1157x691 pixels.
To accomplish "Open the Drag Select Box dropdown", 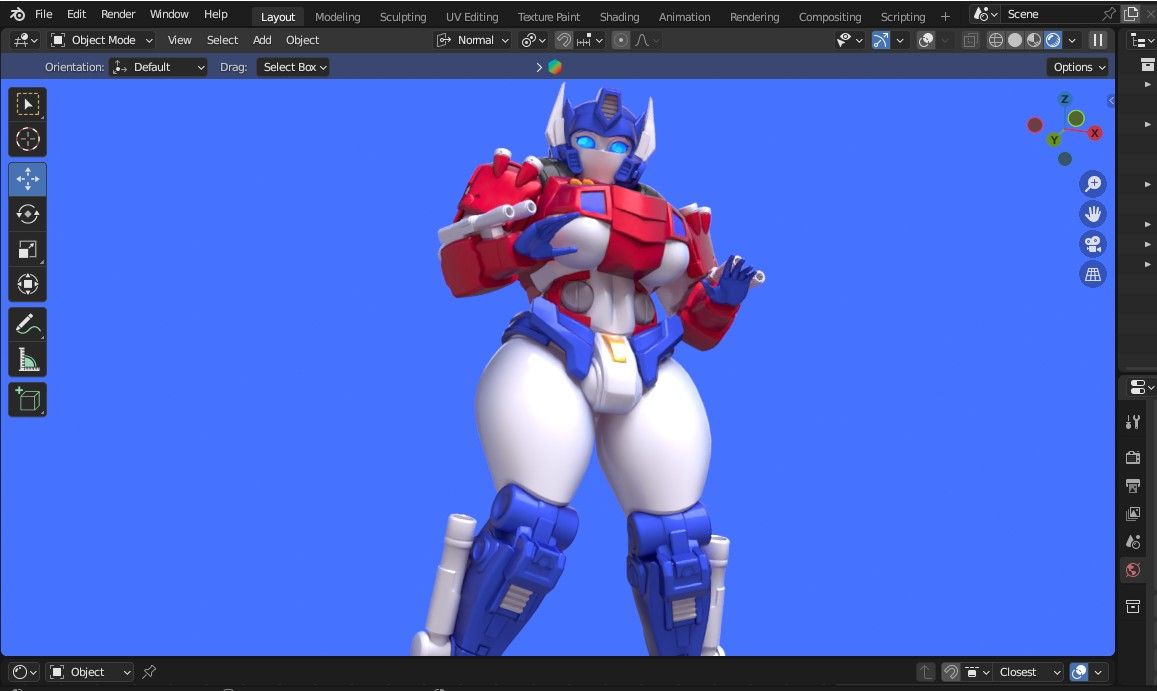I will 293,67.
